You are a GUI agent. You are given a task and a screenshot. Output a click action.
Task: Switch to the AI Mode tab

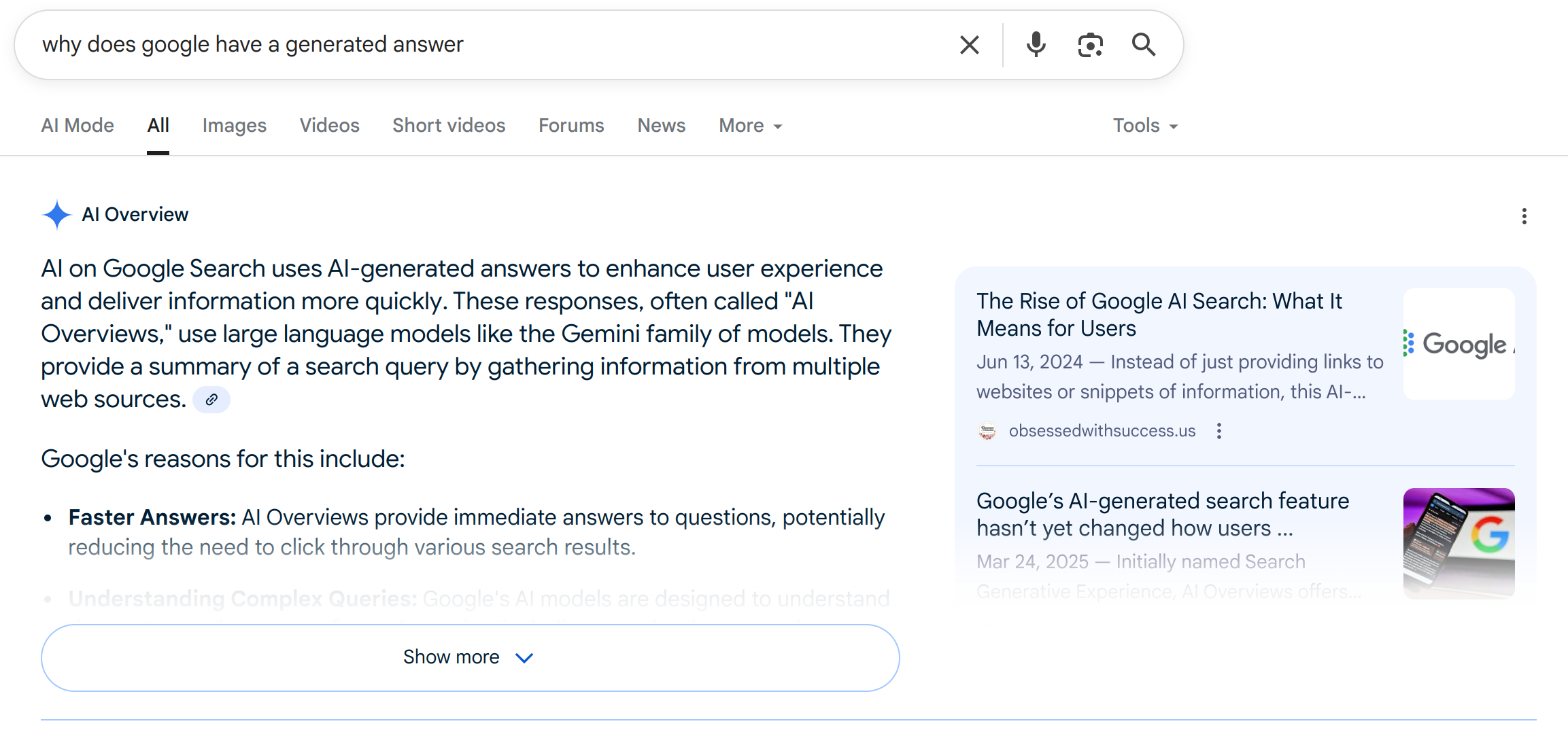[78, 126]
